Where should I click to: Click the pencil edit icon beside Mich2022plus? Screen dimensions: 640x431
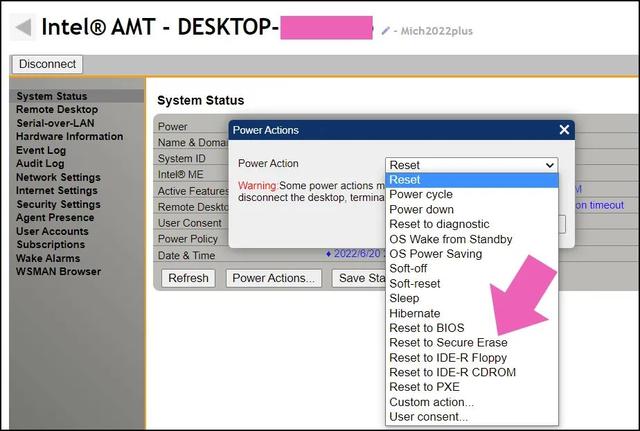(385, 31)
